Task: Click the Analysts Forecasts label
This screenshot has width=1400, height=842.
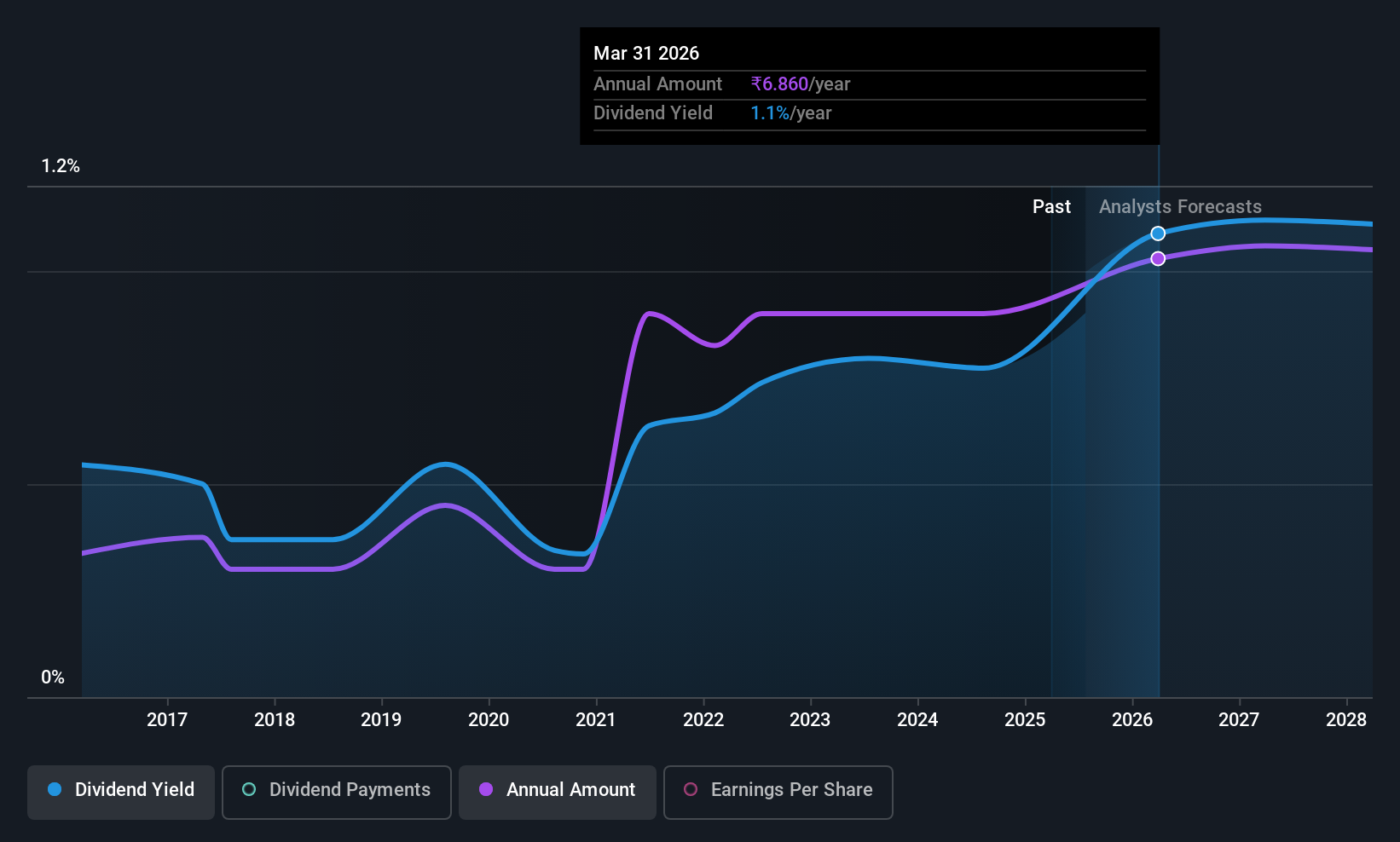Action: coord(1180,207)
